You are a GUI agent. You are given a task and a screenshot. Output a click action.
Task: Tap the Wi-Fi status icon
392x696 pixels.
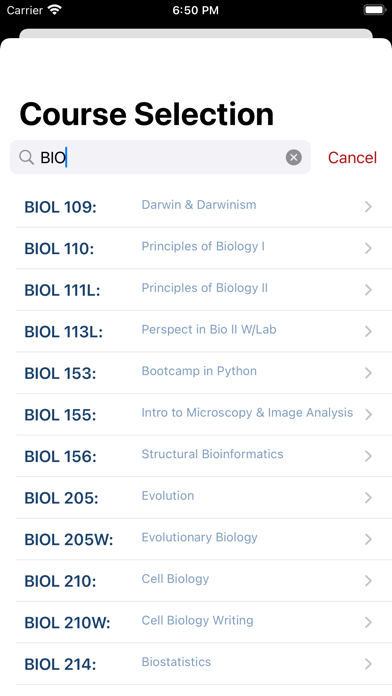pos(55,10)
